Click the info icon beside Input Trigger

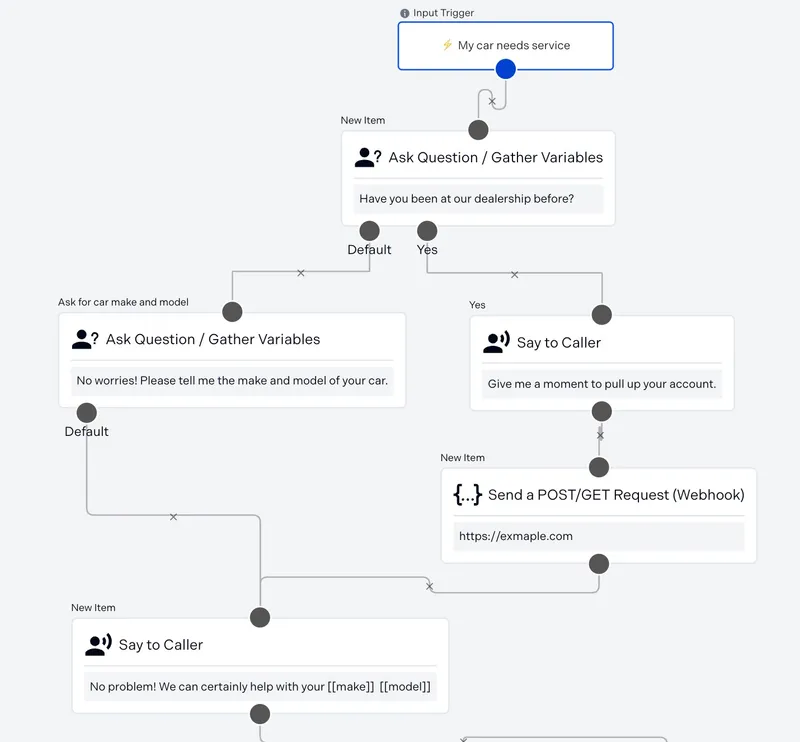point(405,13)
